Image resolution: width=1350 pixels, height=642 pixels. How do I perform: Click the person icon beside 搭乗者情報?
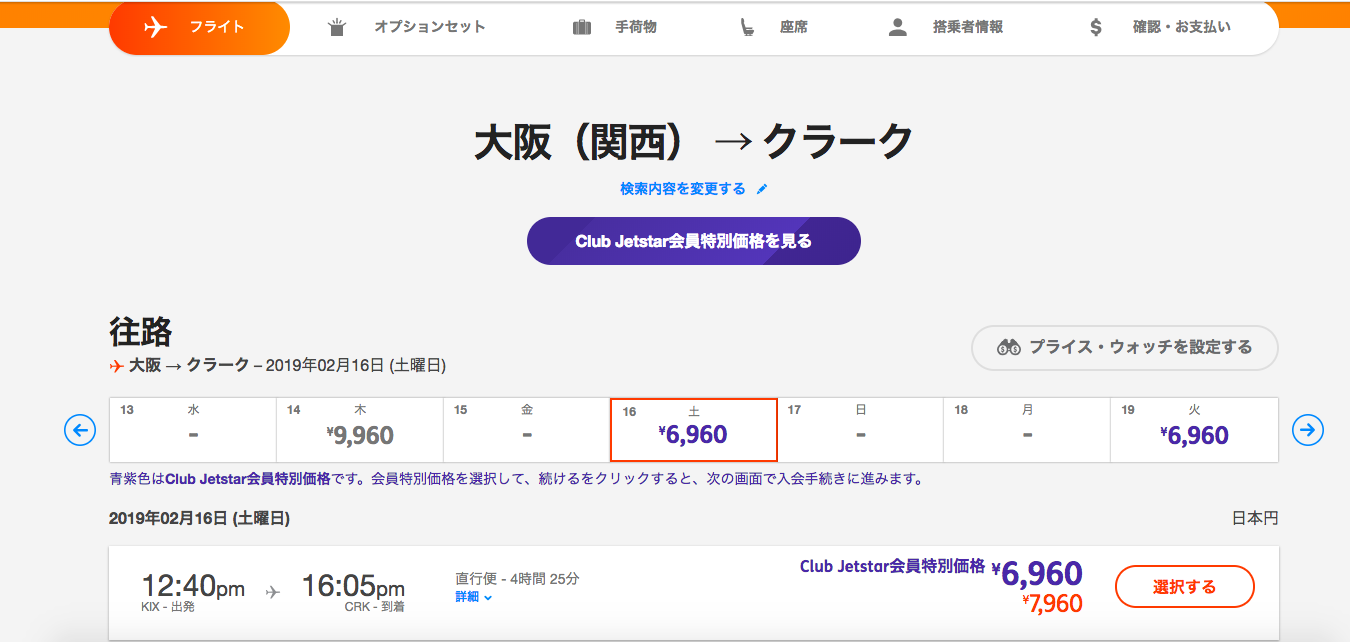[898, 27]
